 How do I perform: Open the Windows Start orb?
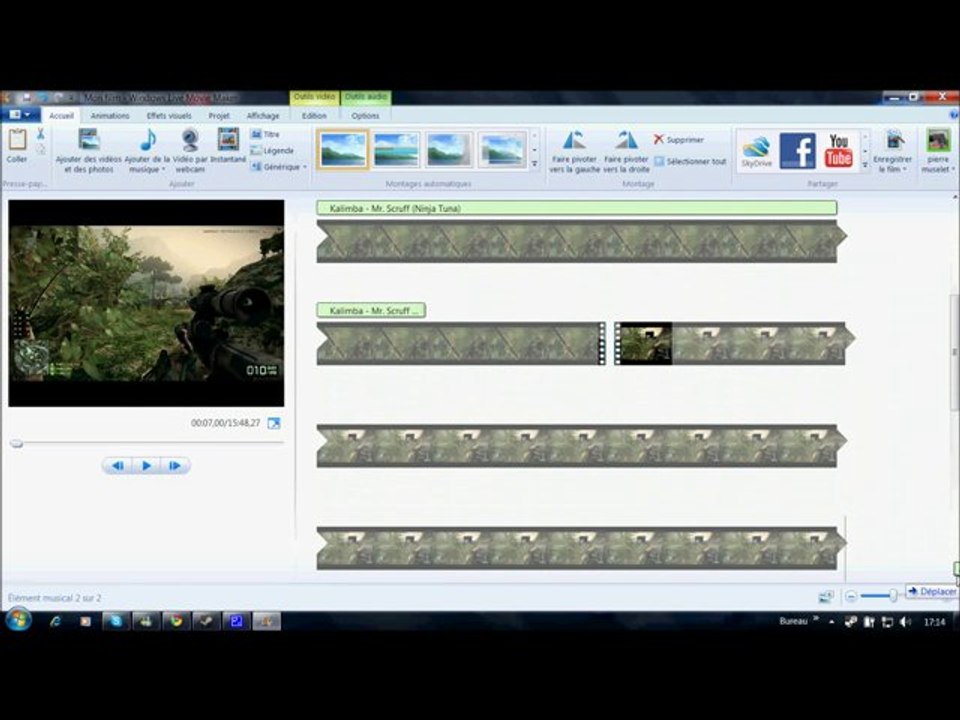18,621
